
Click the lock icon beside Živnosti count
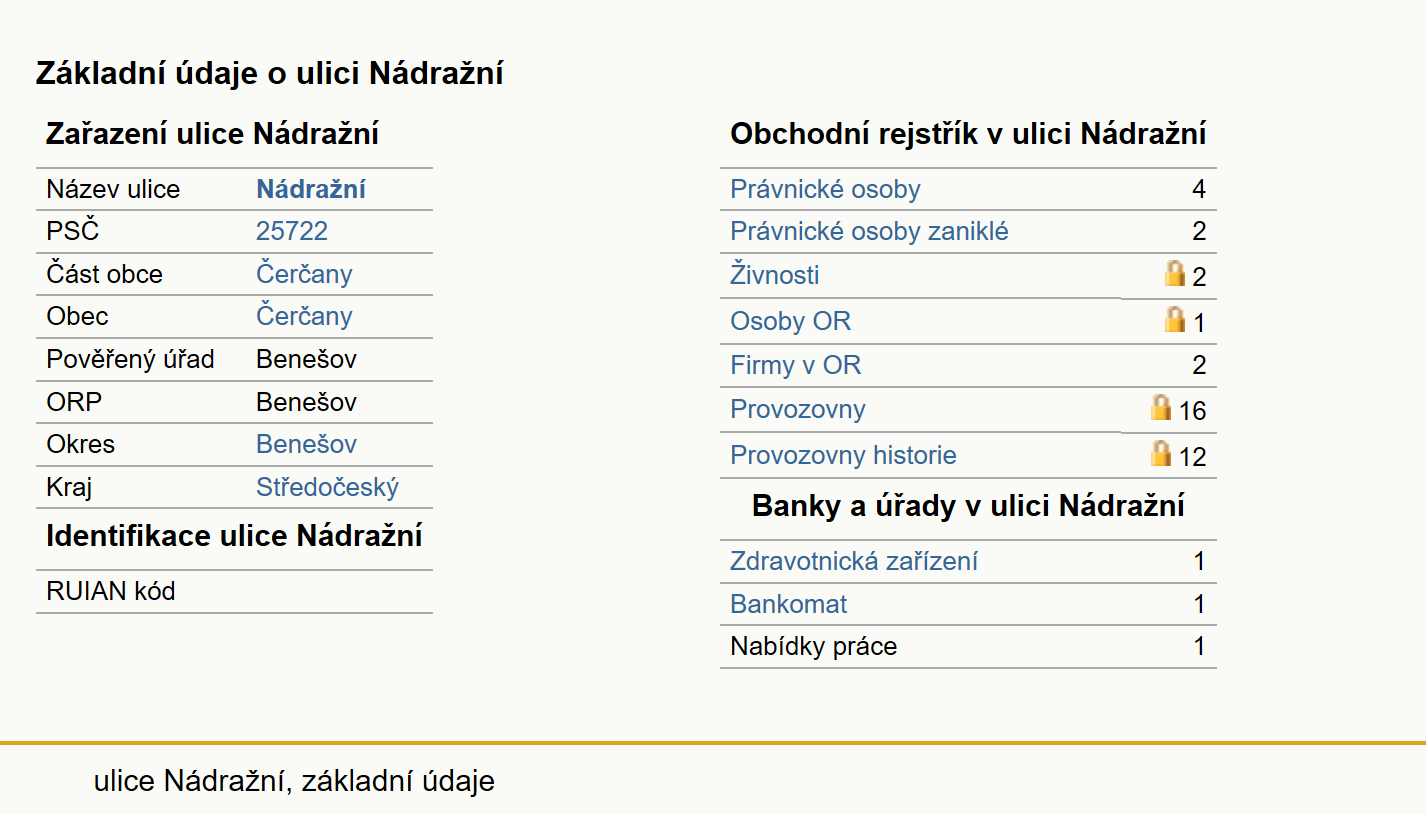point(1175,273)
